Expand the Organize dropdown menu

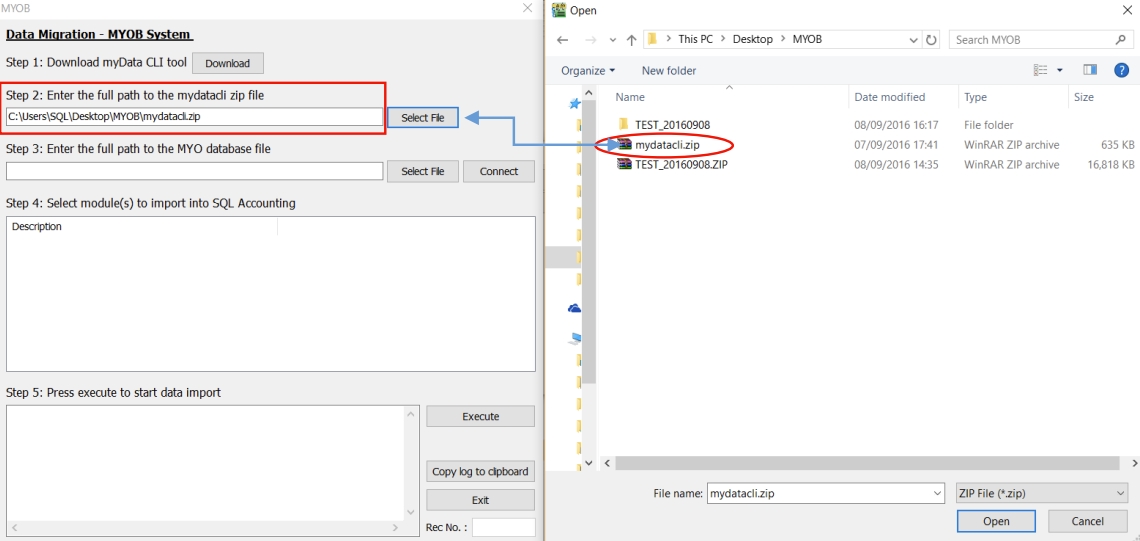click(588, 71)
